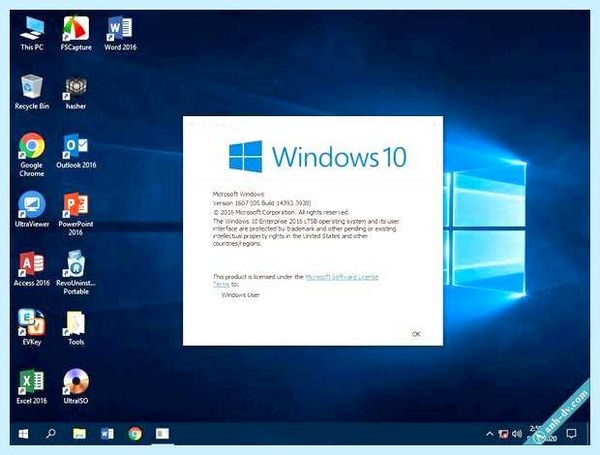Screen dimensions: 600x455
Task: Open the This PC desktop icon
Action: 32,34
